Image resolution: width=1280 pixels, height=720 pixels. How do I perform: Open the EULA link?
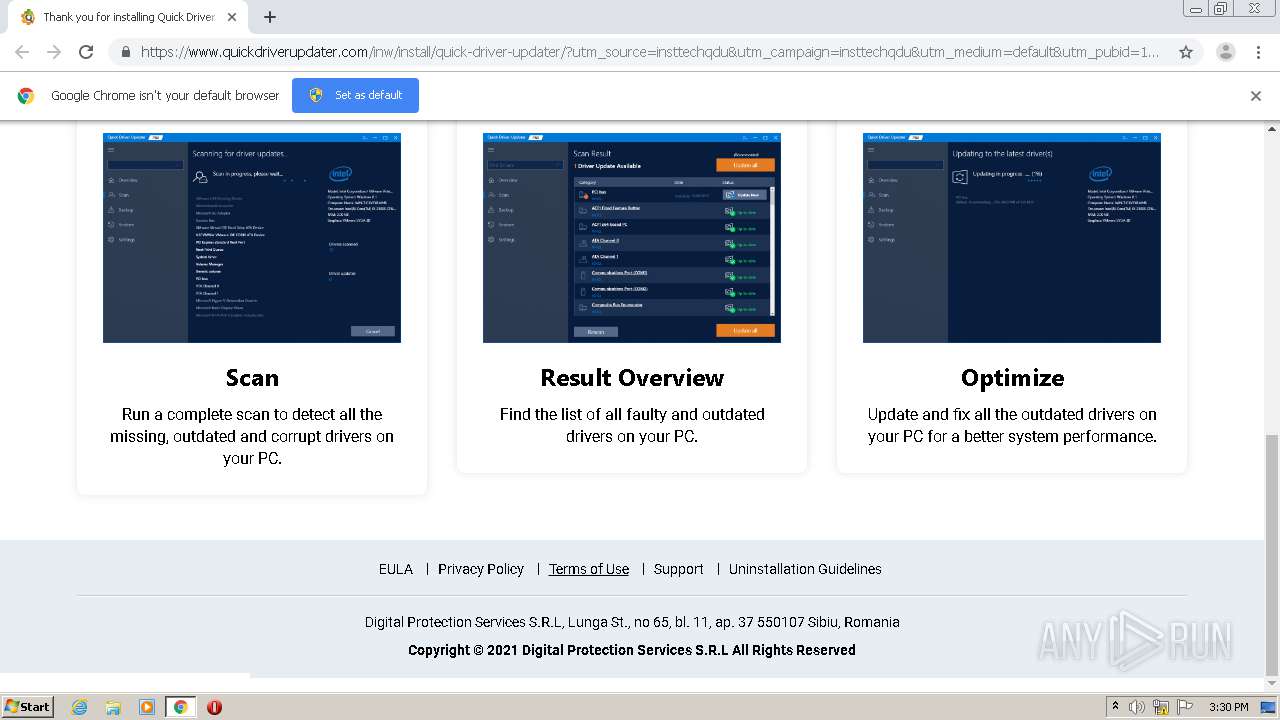coord(396,569)
